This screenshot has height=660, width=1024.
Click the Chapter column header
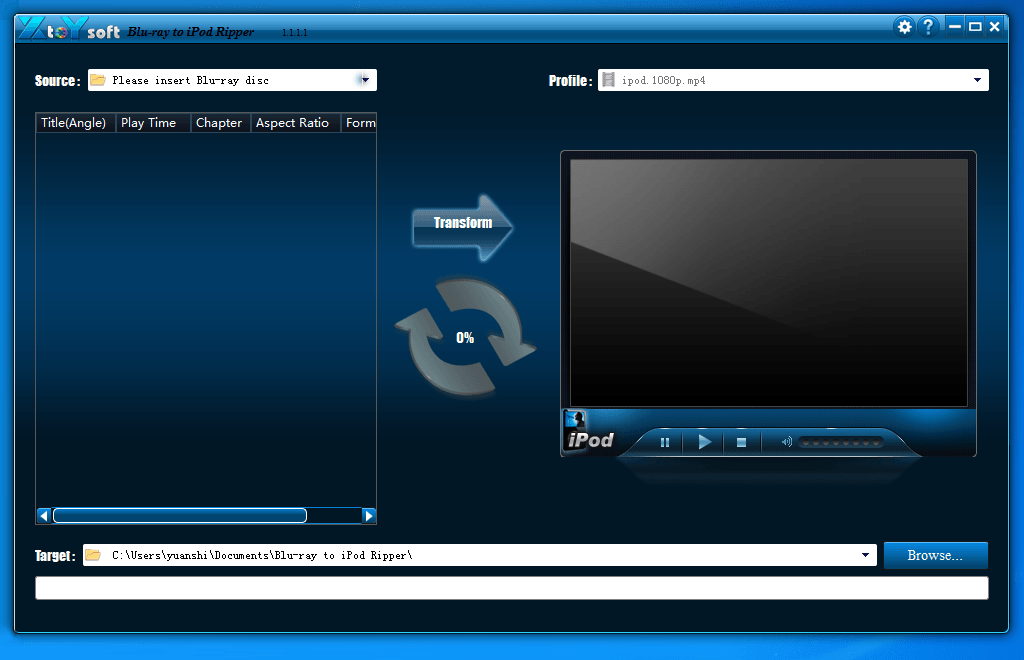[219, 123]
